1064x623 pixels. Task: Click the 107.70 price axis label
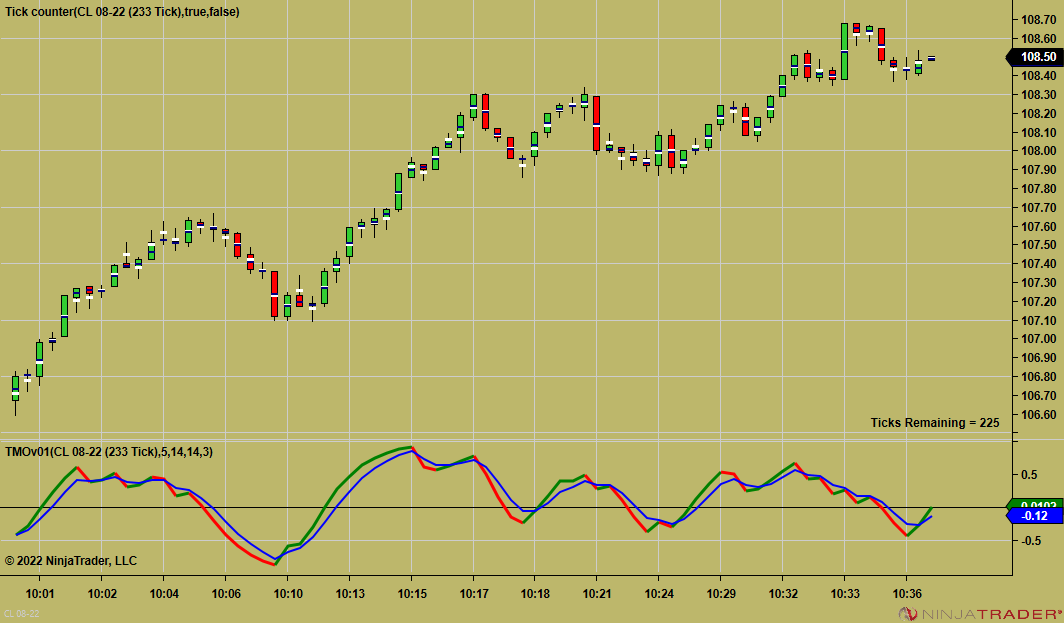click(x=1038, y=208)
